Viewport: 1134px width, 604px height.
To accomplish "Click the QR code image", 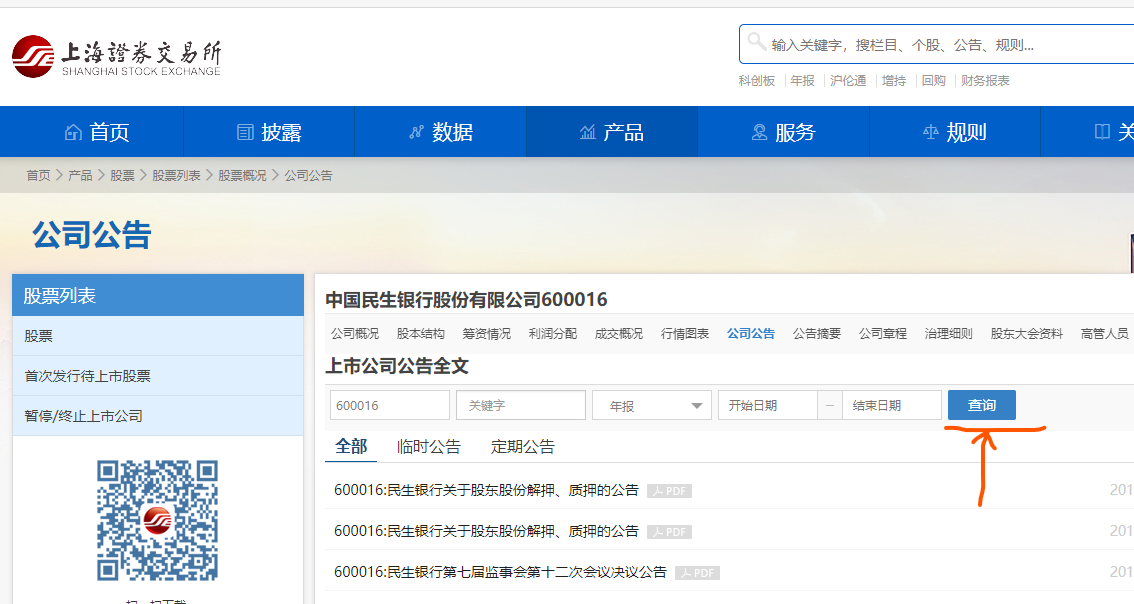I will pos(158,520).
